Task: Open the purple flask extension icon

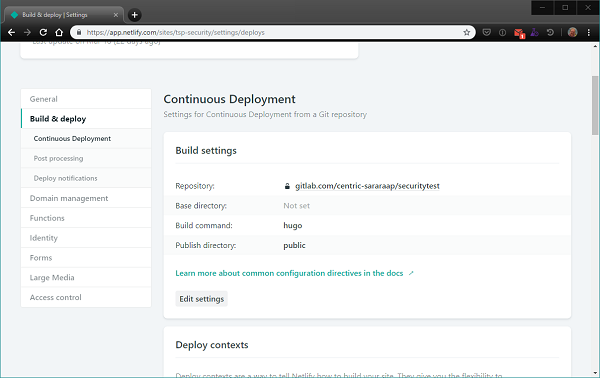Action: coord(535,33)
